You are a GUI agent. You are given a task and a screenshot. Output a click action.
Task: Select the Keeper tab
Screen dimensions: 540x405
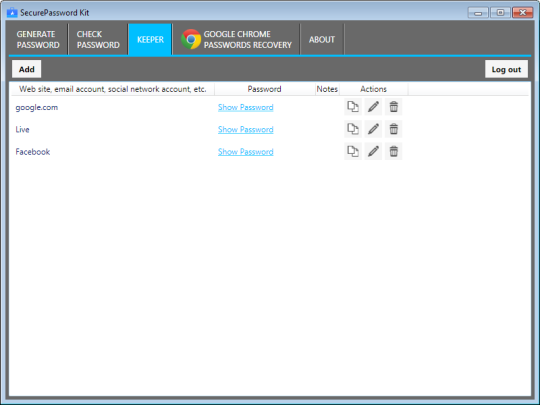click(150, 39)
